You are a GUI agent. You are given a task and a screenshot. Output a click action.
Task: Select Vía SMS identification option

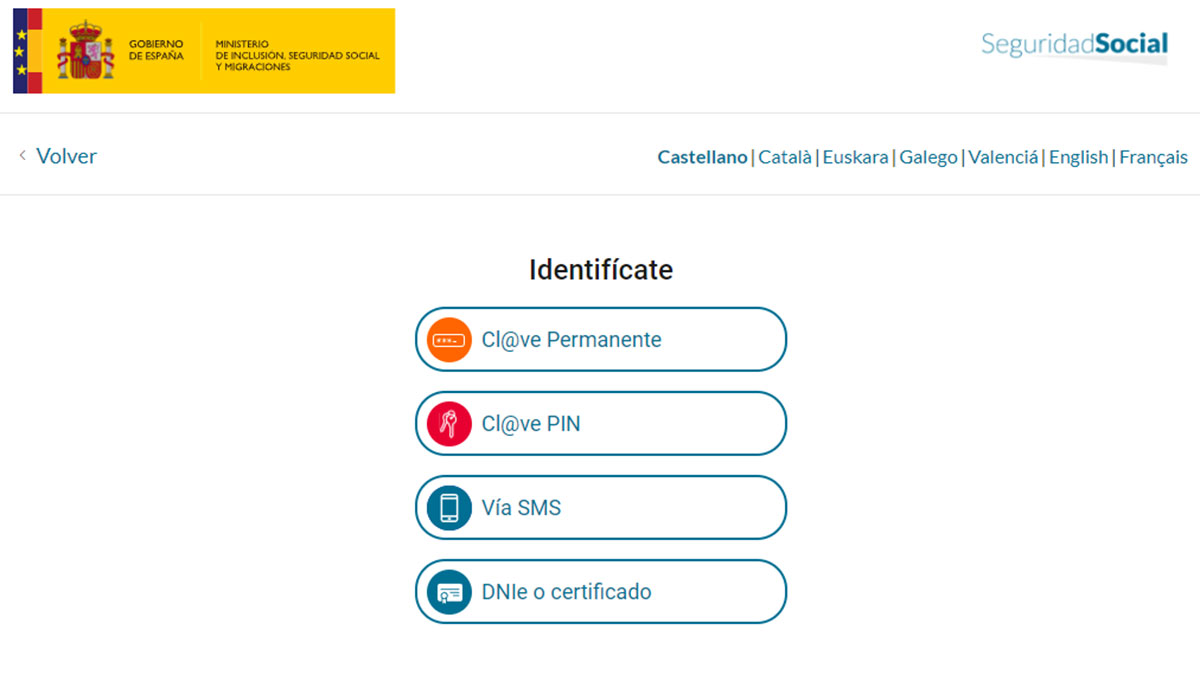[x=600, y=507]
